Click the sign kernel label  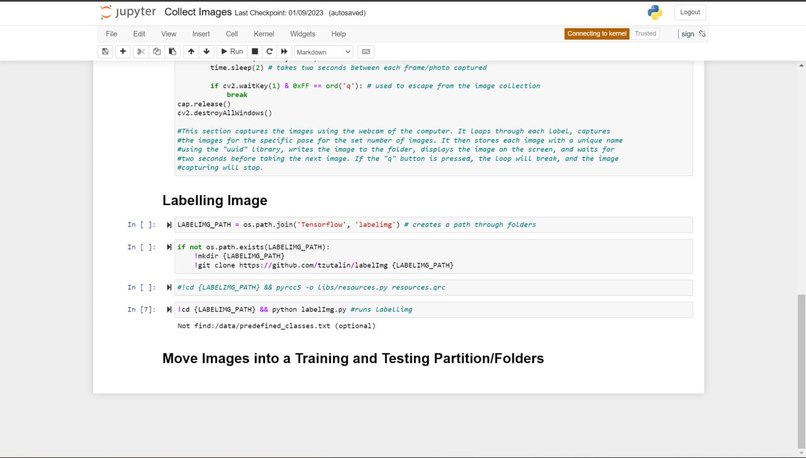(x=688, y=34)
